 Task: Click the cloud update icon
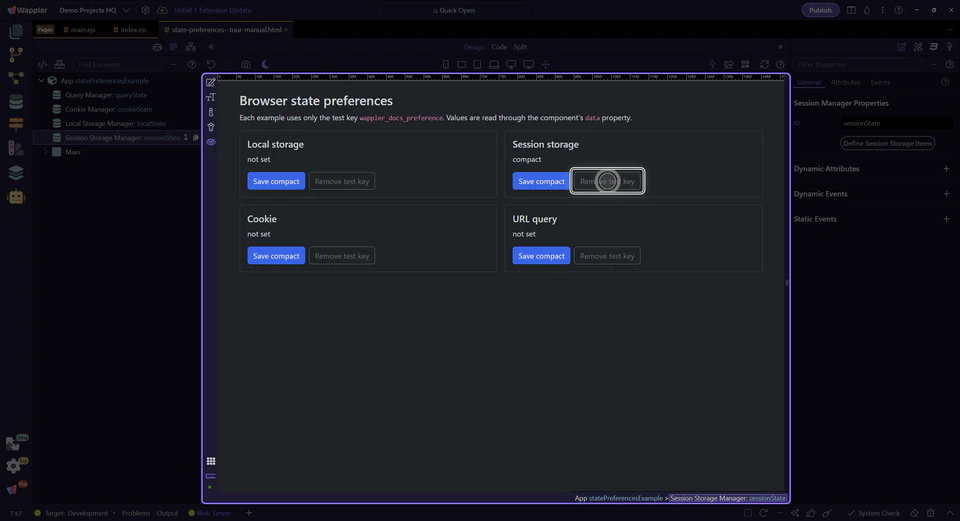pos(162,10)
